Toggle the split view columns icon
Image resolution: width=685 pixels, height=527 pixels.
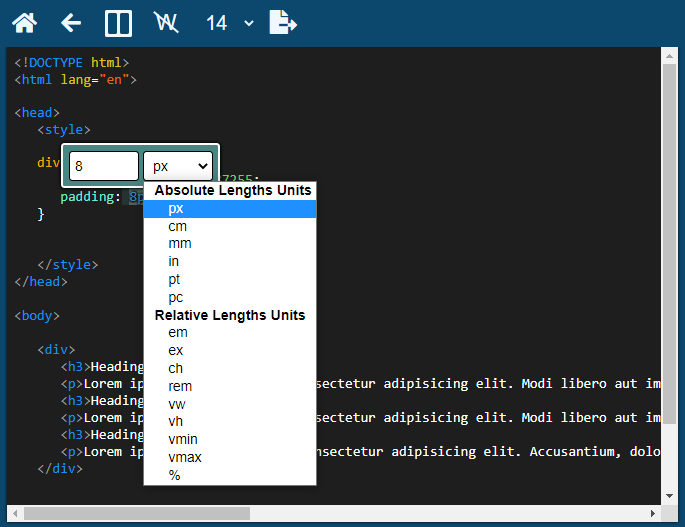point(118,23)
